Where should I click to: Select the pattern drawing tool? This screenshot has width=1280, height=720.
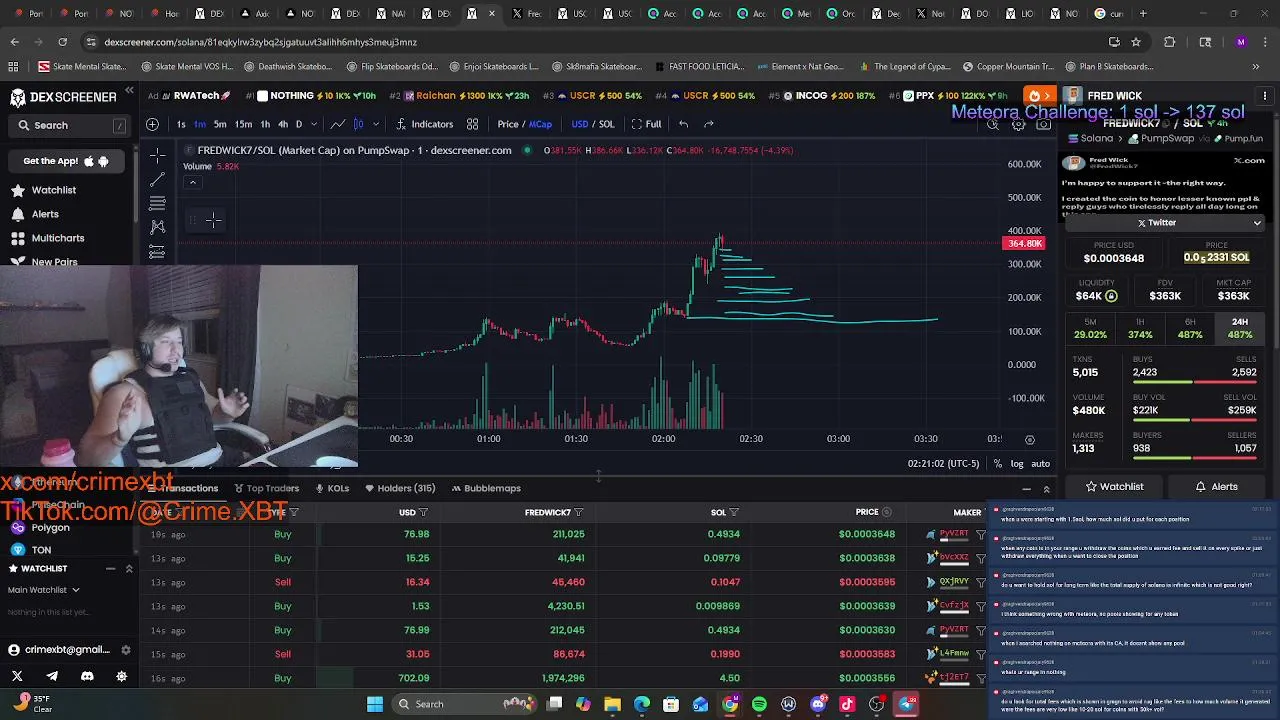[157, 228]
